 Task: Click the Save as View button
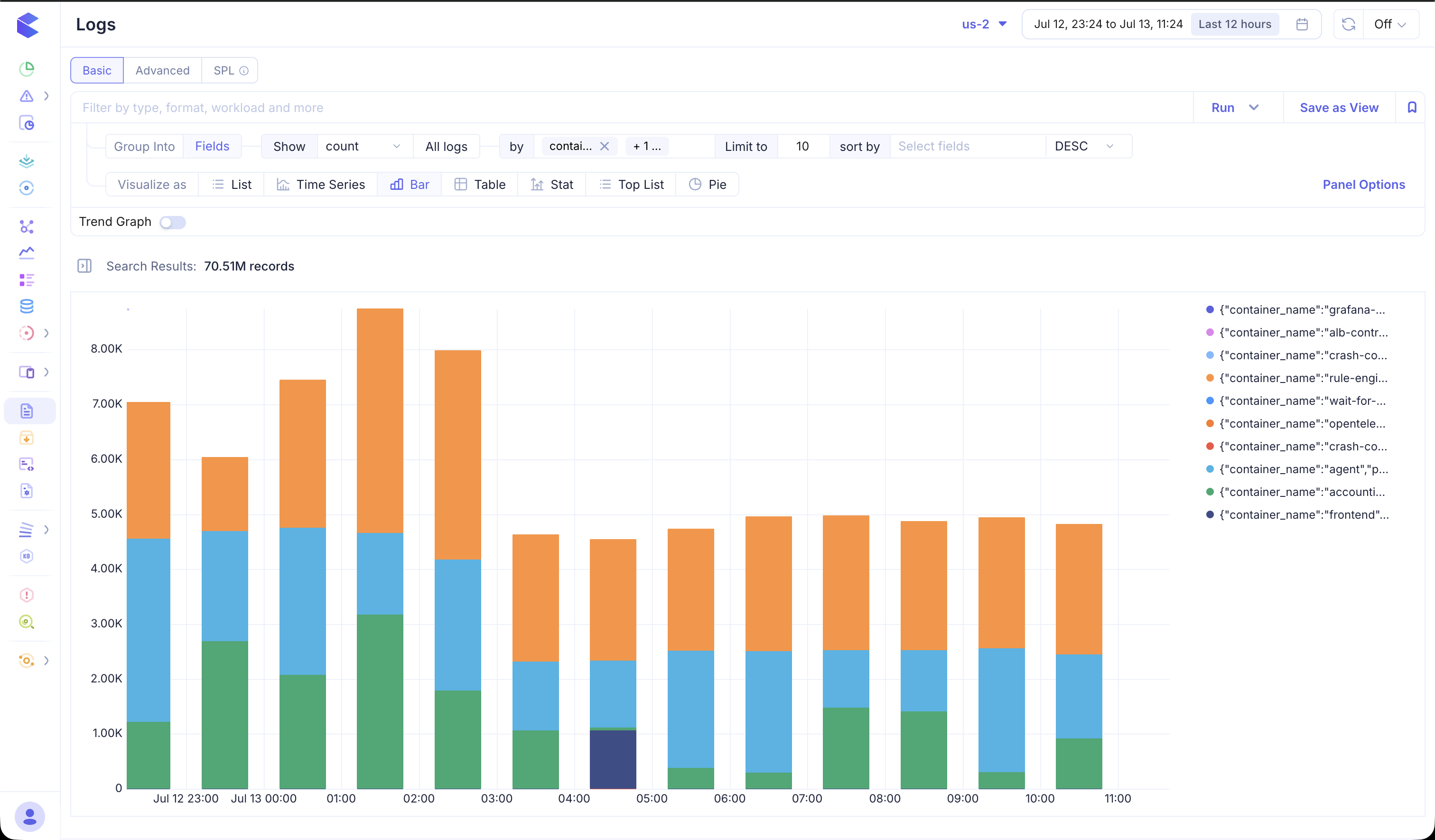[x=1339, y=108]
